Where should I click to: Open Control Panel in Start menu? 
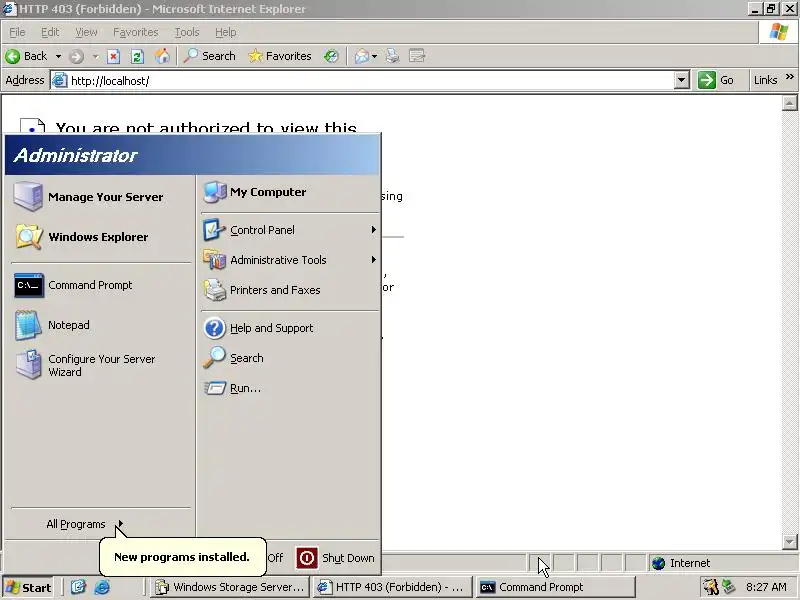[290, 230]
